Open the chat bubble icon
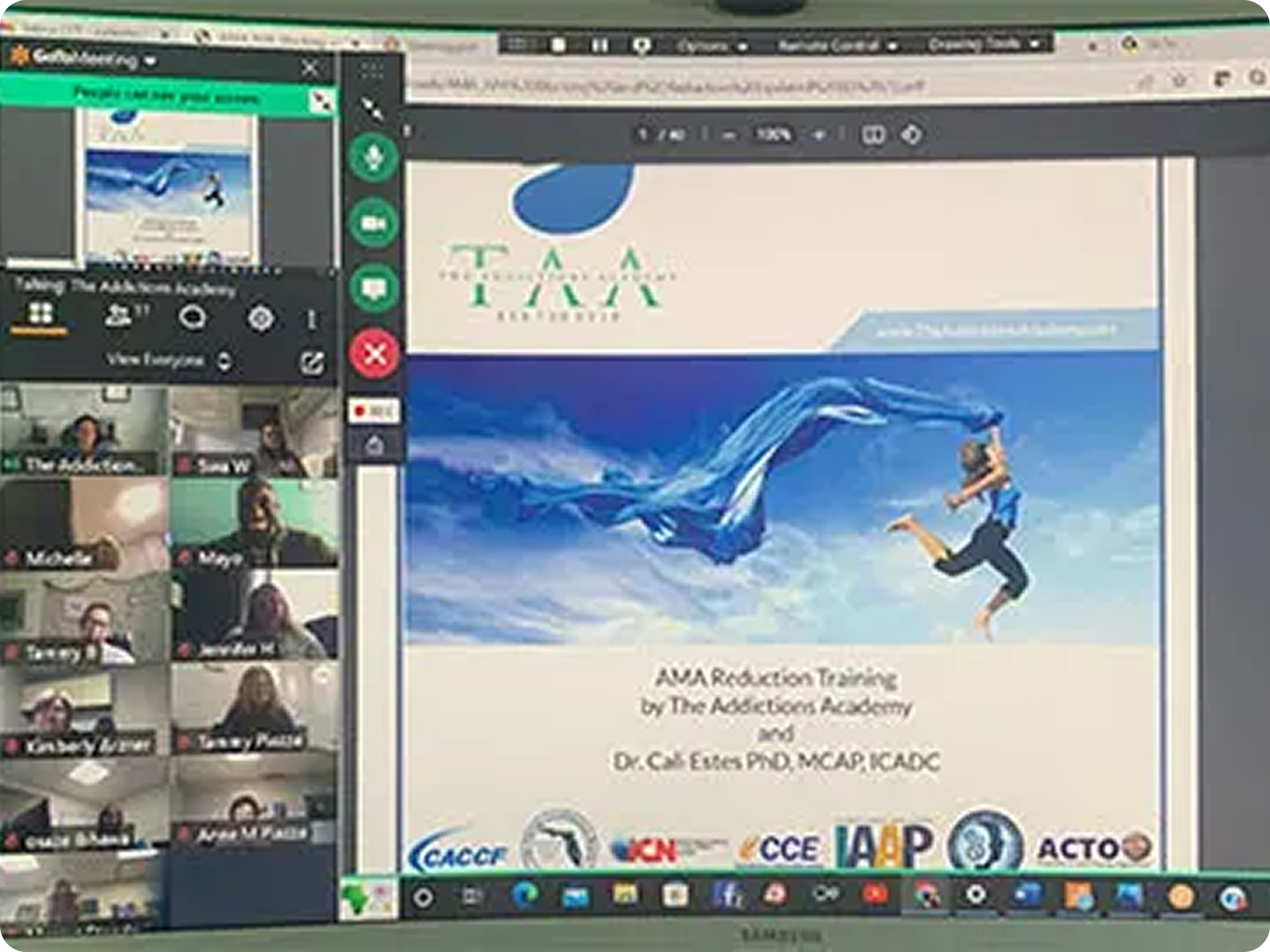The image size is (1270, 952). 192,318
